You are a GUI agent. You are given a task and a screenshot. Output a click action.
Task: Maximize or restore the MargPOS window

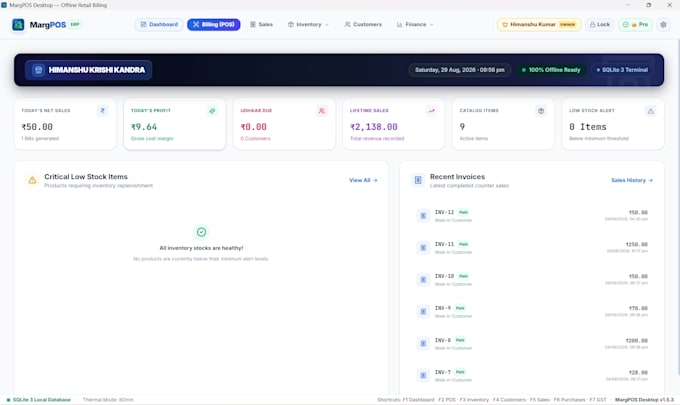point(649,5)
